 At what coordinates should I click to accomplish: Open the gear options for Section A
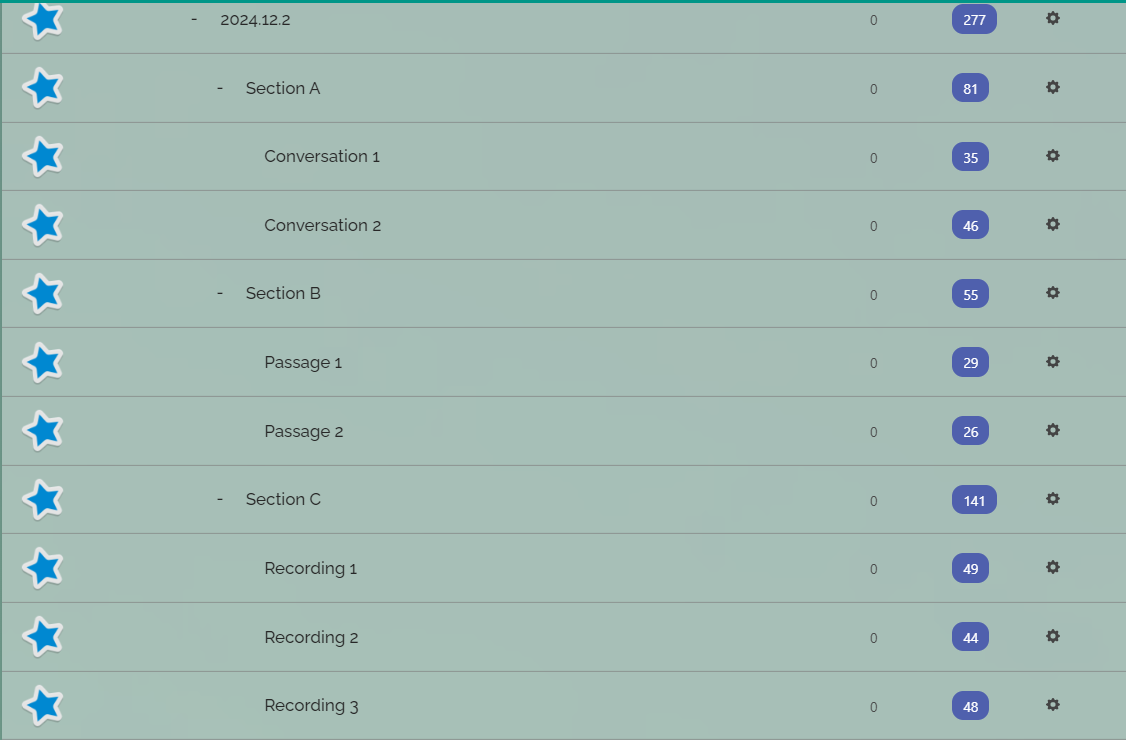tap(1052, 88)
